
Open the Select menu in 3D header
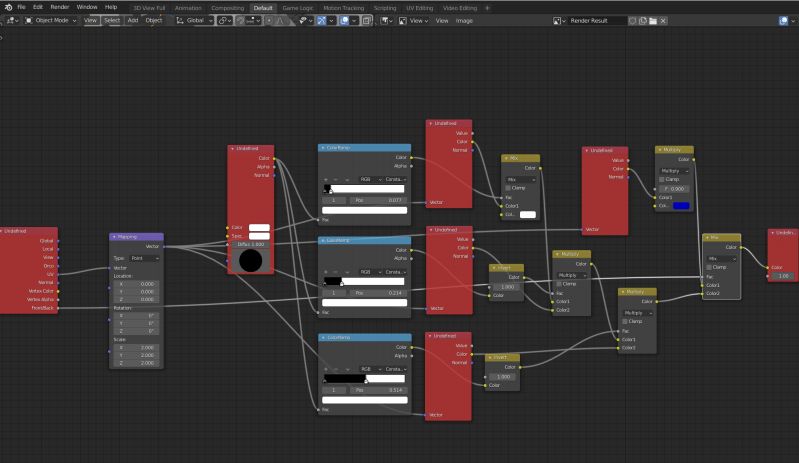click(x=112, y=20)
